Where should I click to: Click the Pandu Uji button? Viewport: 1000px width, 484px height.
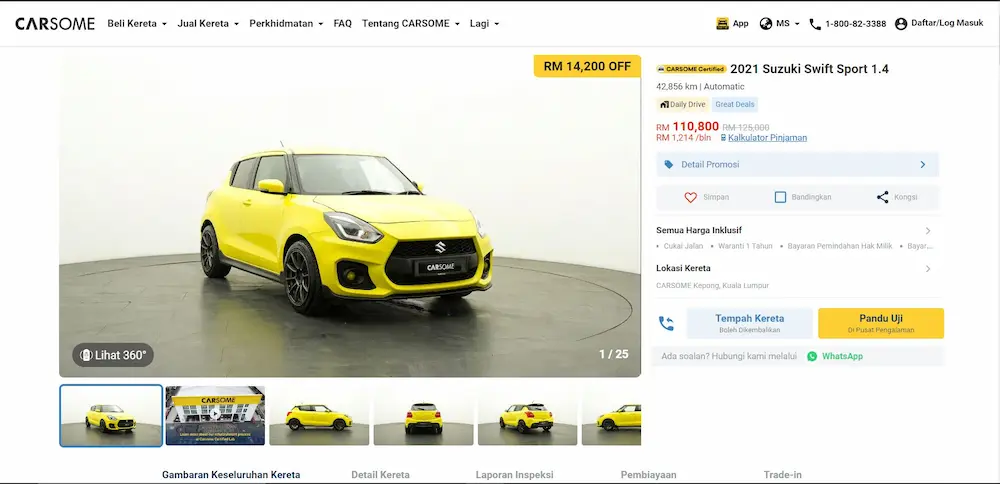881,323
